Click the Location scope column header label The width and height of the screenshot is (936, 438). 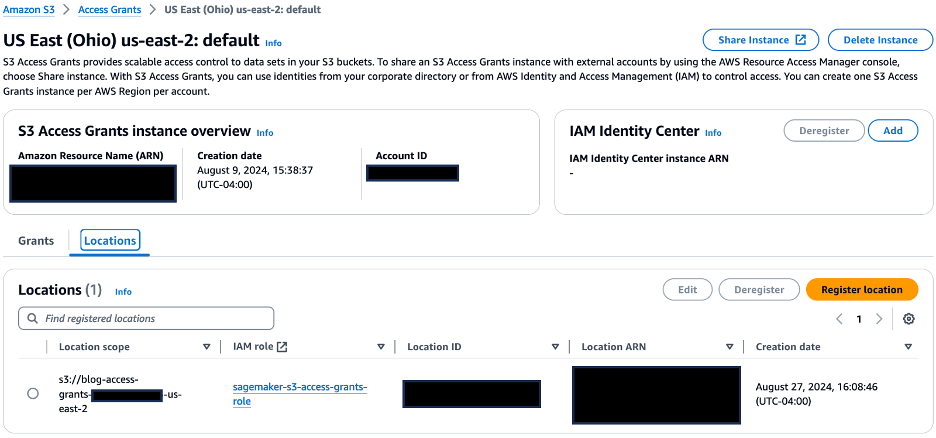(x=94, y=347)
